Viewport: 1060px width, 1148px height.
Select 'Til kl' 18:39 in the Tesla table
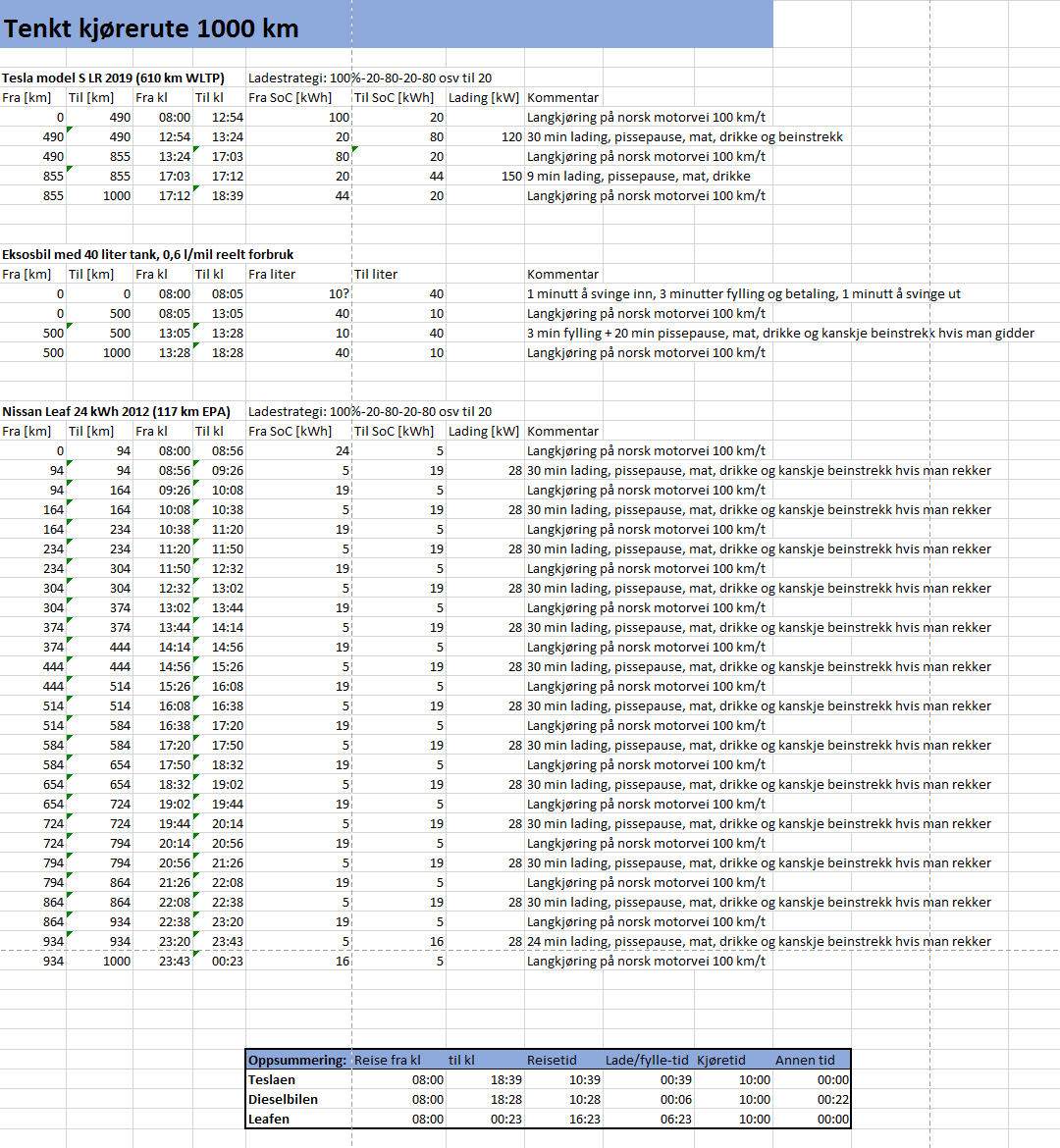coord(219,196)
